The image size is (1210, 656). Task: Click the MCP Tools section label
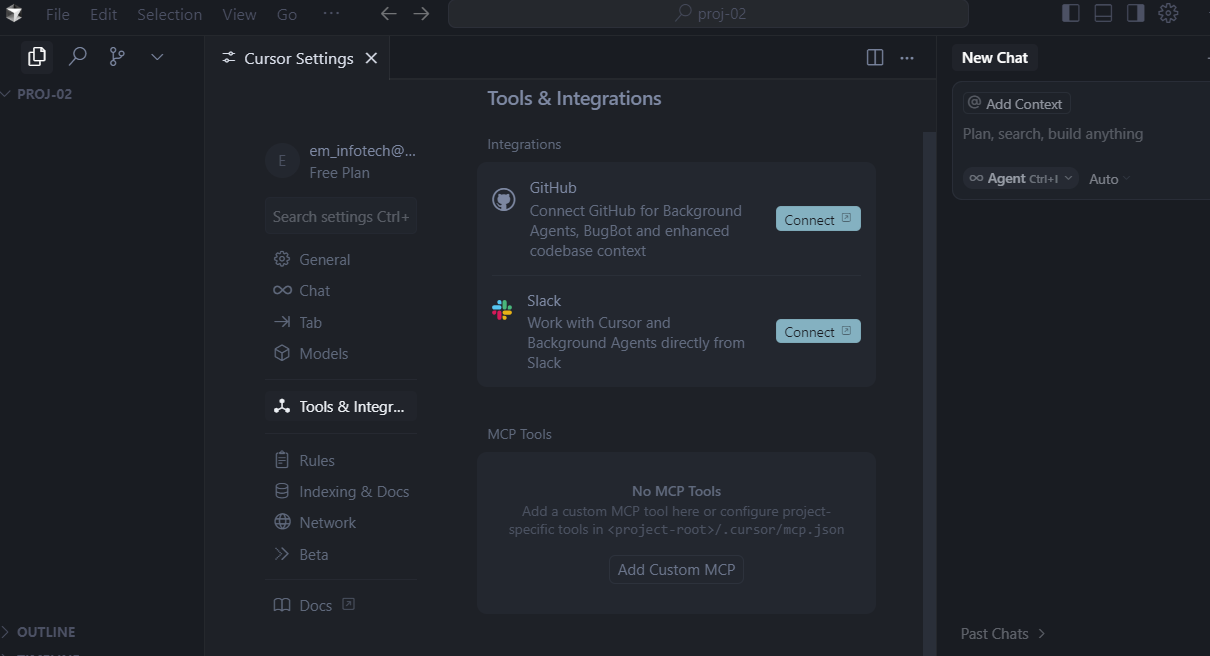(x=519, y=434)
